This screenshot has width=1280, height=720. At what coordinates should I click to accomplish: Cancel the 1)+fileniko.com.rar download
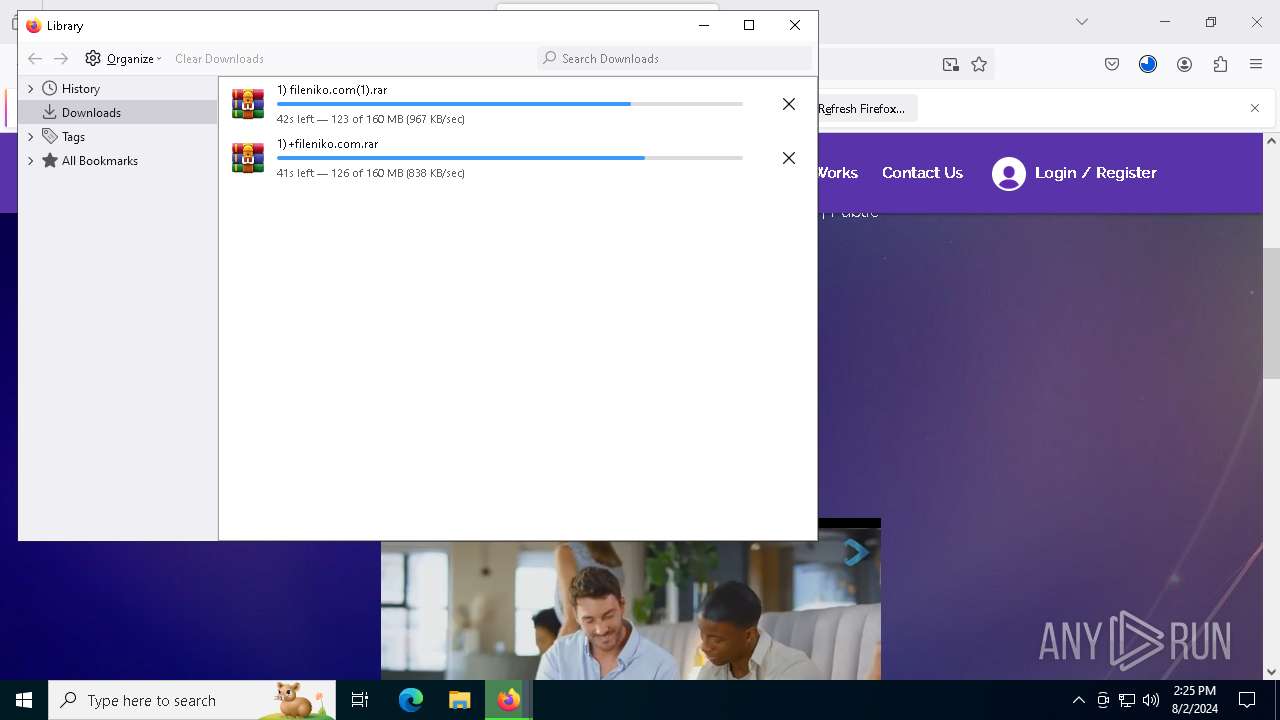pos(789,158)
